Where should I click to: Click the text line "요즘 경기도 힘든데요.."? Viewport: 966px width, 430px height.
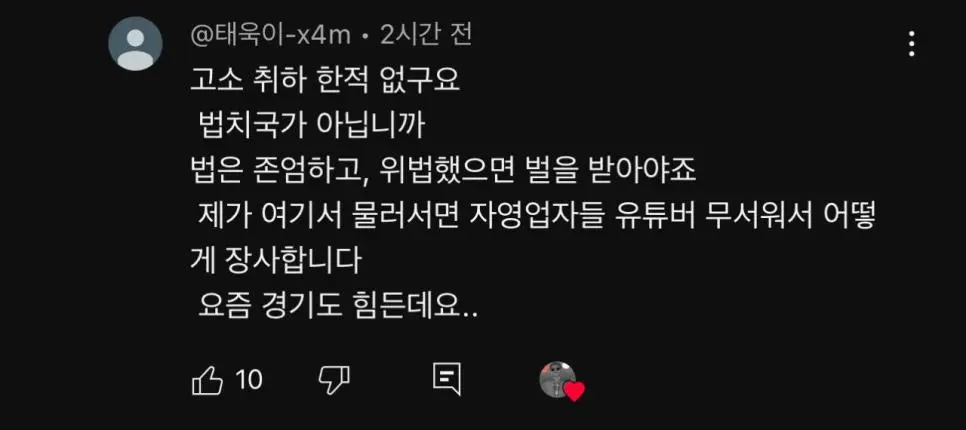click(x=338, y=305)
